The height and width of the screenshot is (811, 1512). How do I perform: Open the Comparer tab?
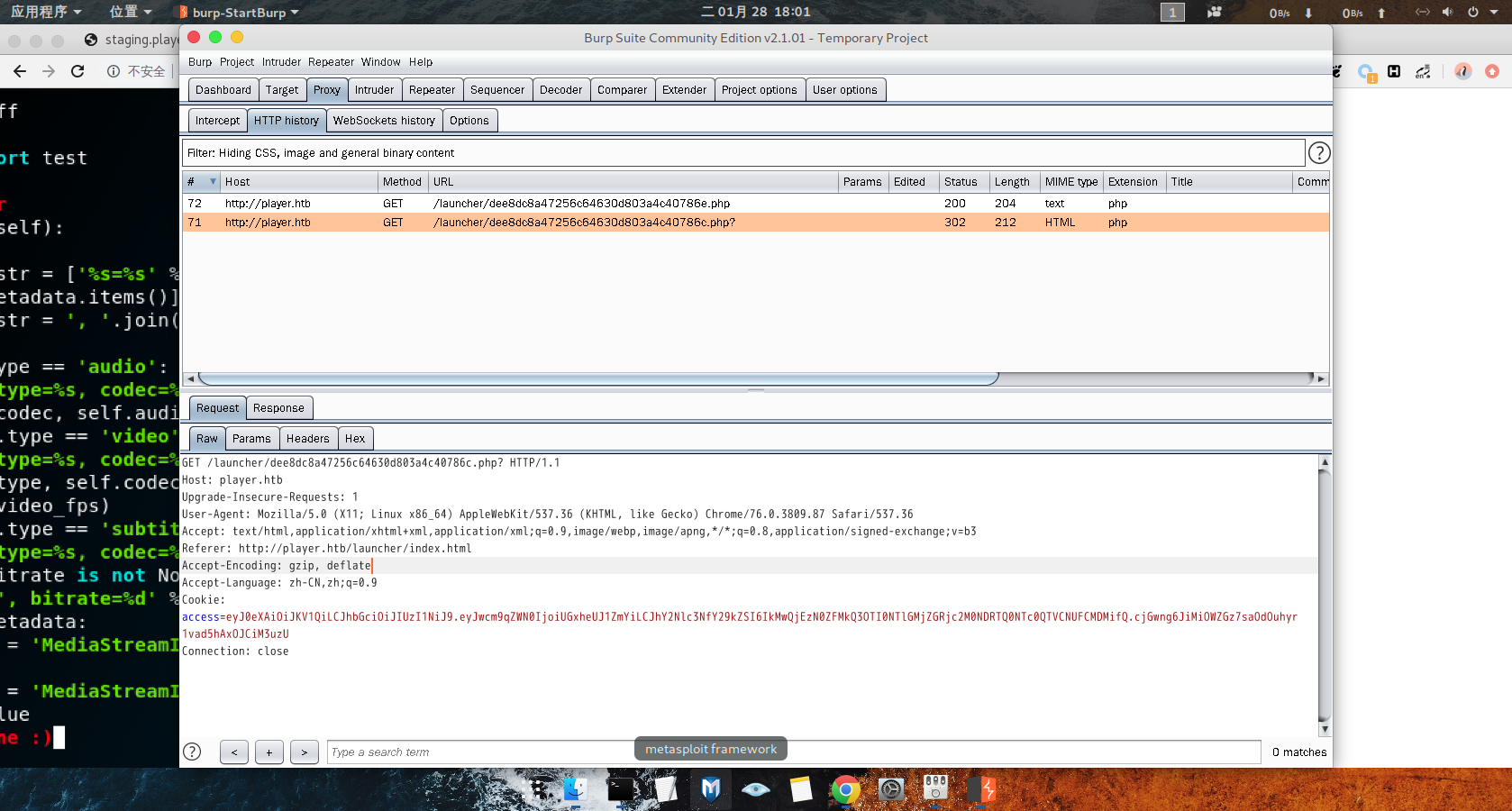622,90
